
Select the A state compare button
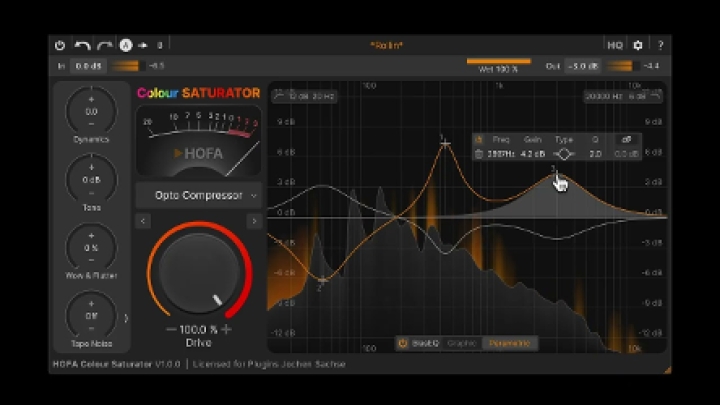[x=126, y=45]
